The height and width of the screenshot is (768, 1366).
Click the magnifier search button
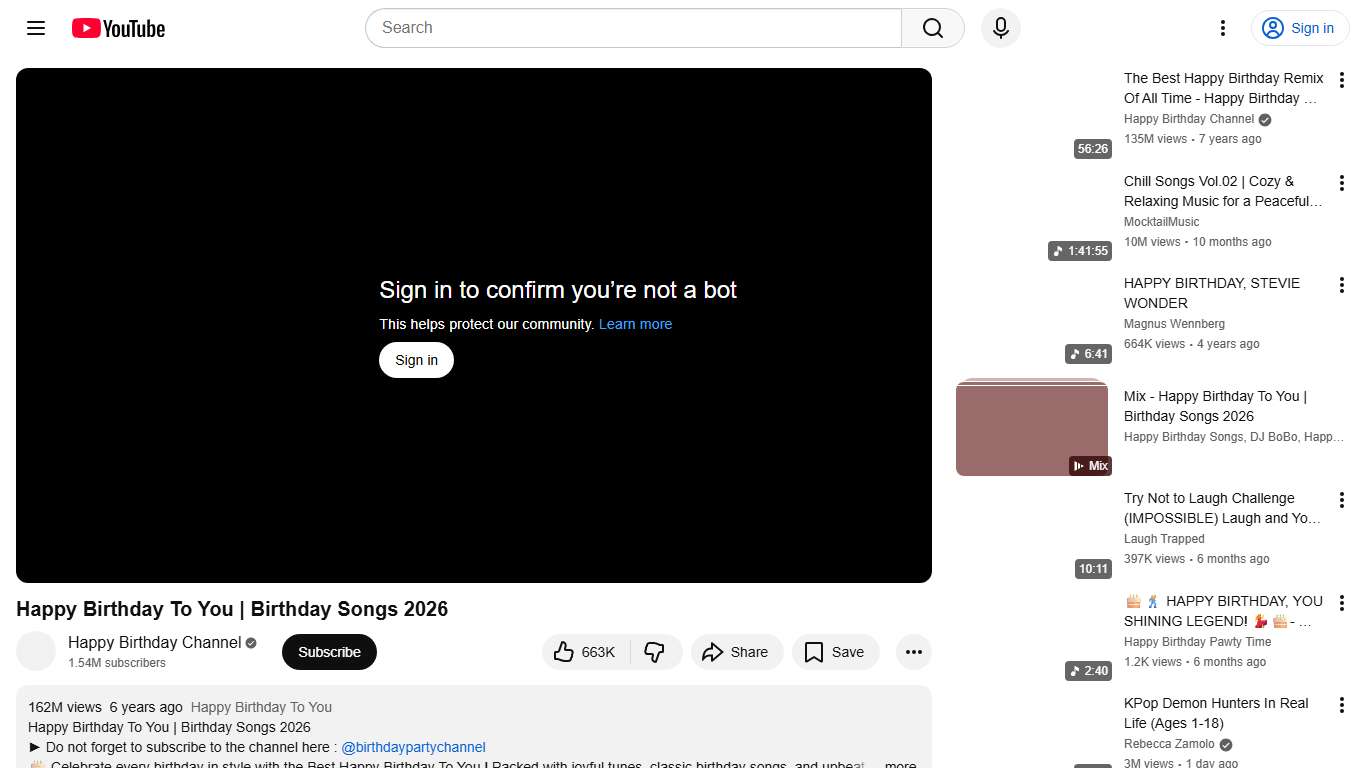932,28
